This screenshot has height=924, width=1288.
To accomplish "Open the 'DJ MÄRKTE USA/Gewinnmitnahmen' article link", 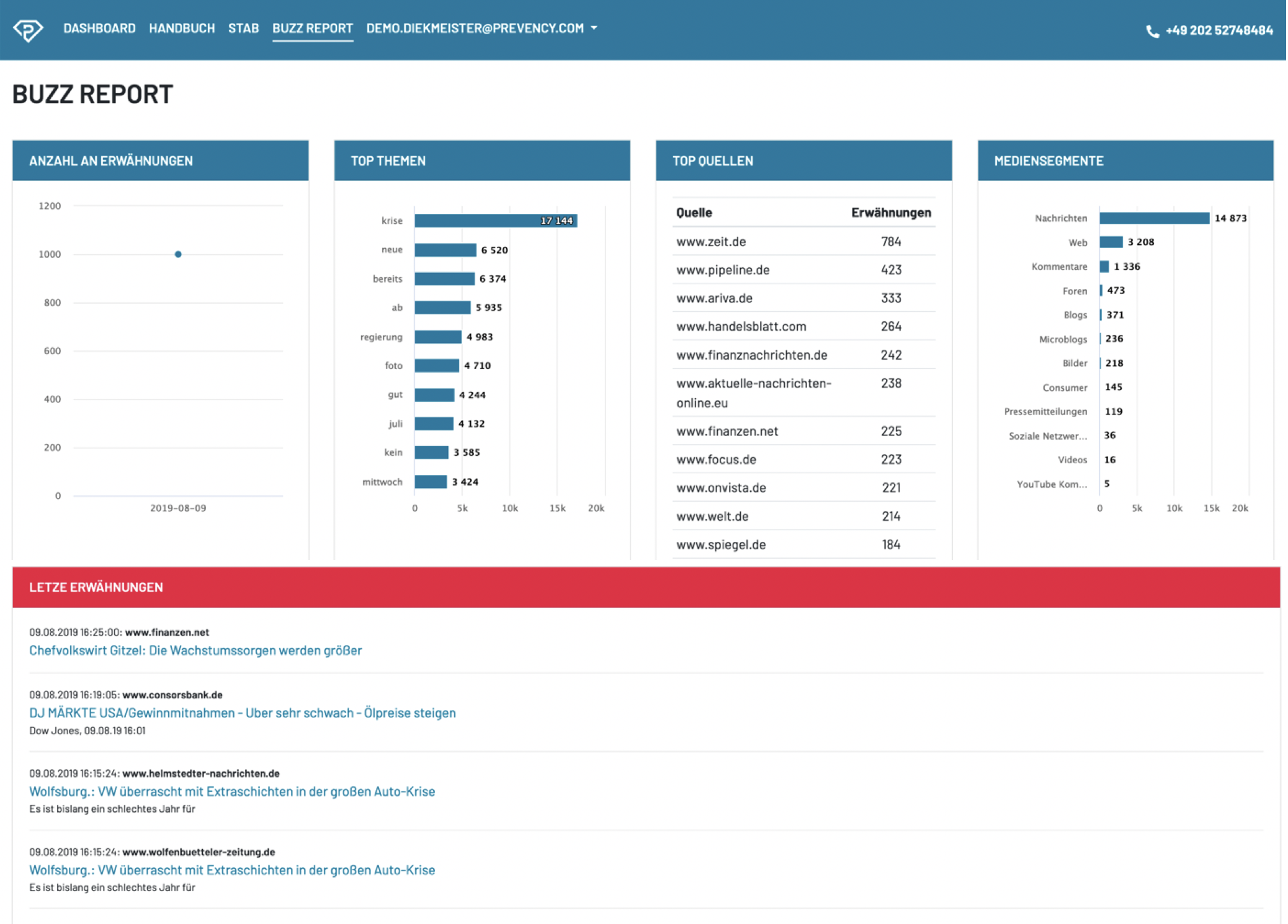I will (x=242, y=713).
